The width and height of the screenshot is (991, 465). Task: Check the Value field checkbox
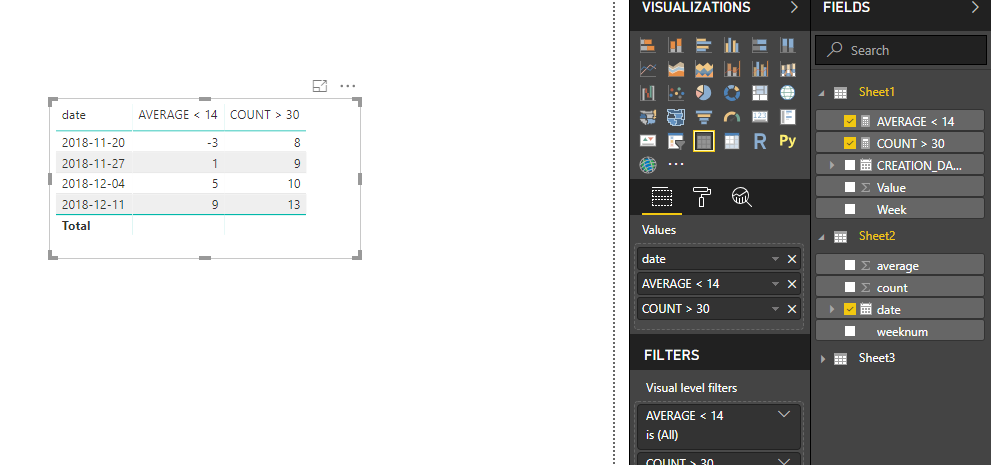[850, 187]
